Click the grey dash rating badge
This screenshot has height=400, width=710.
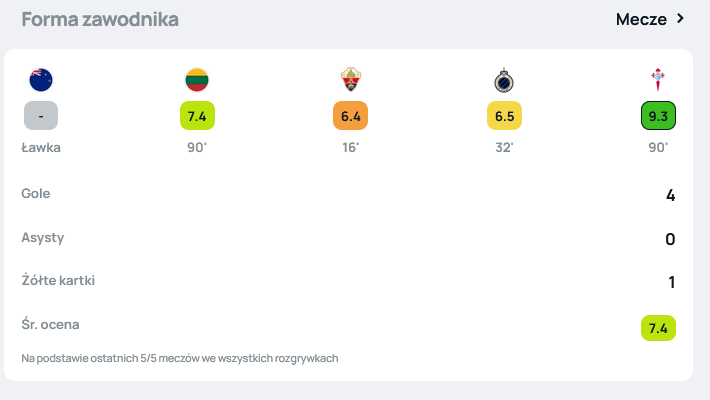click(41, 116)
